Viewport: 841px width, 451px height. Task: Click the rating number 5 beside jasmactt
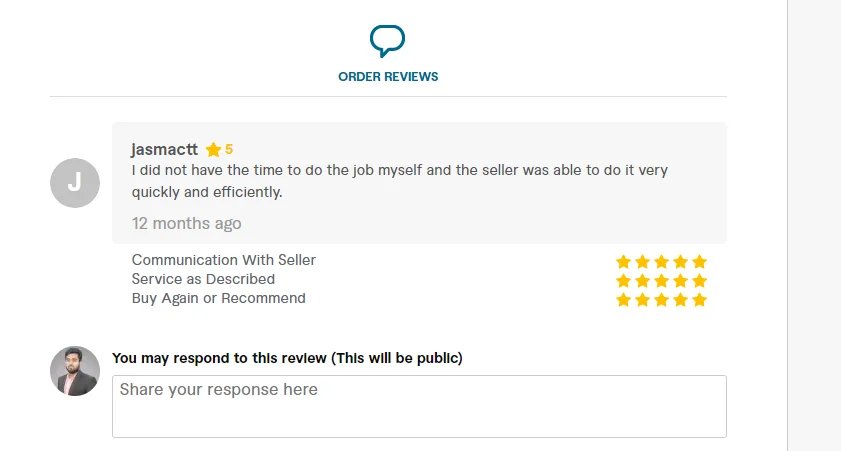[229, 150]
